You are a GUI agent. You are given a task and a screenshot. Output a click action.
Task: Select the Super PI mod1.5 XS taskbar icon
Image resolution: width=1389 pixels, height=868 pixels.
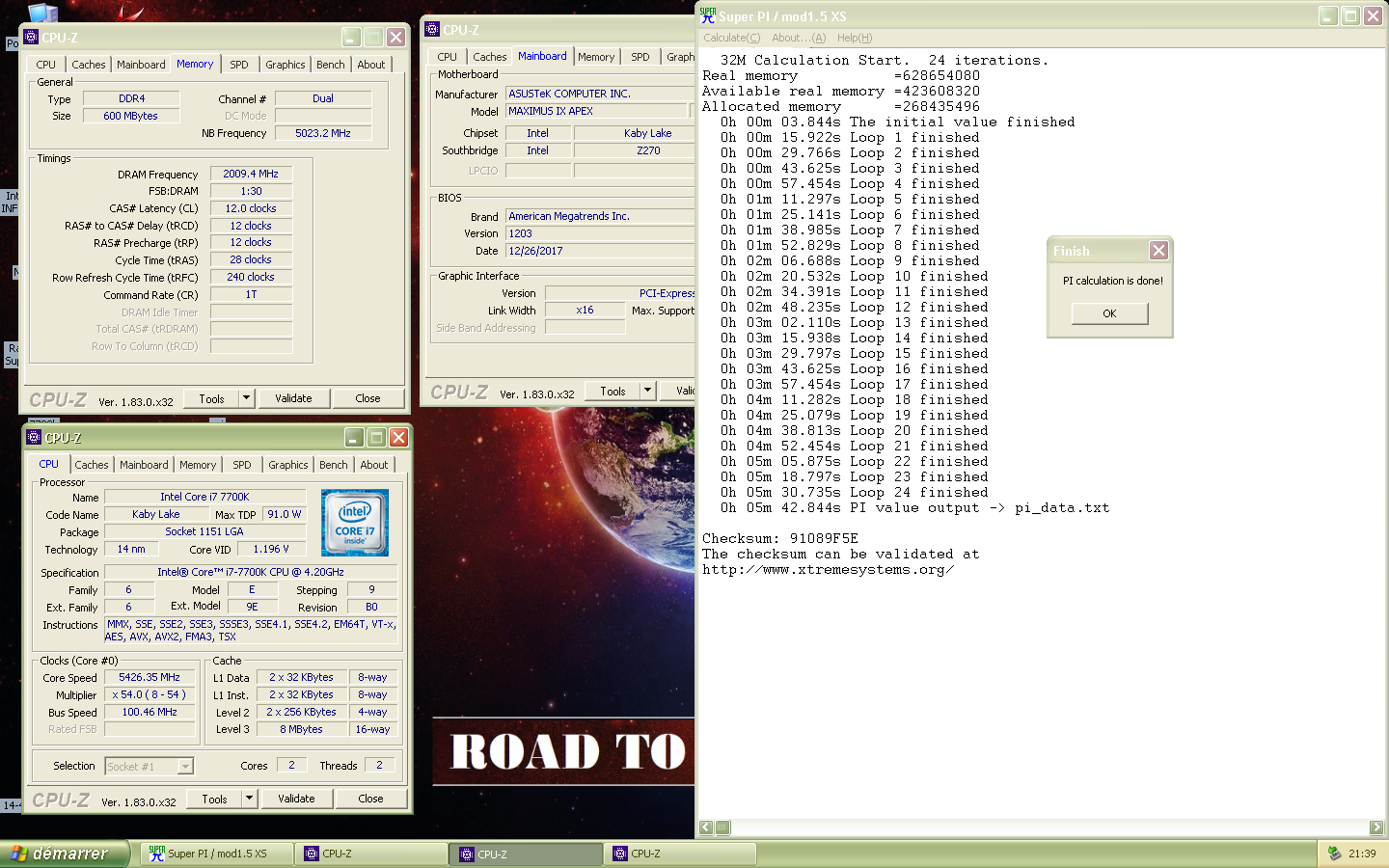pos(214,854)
